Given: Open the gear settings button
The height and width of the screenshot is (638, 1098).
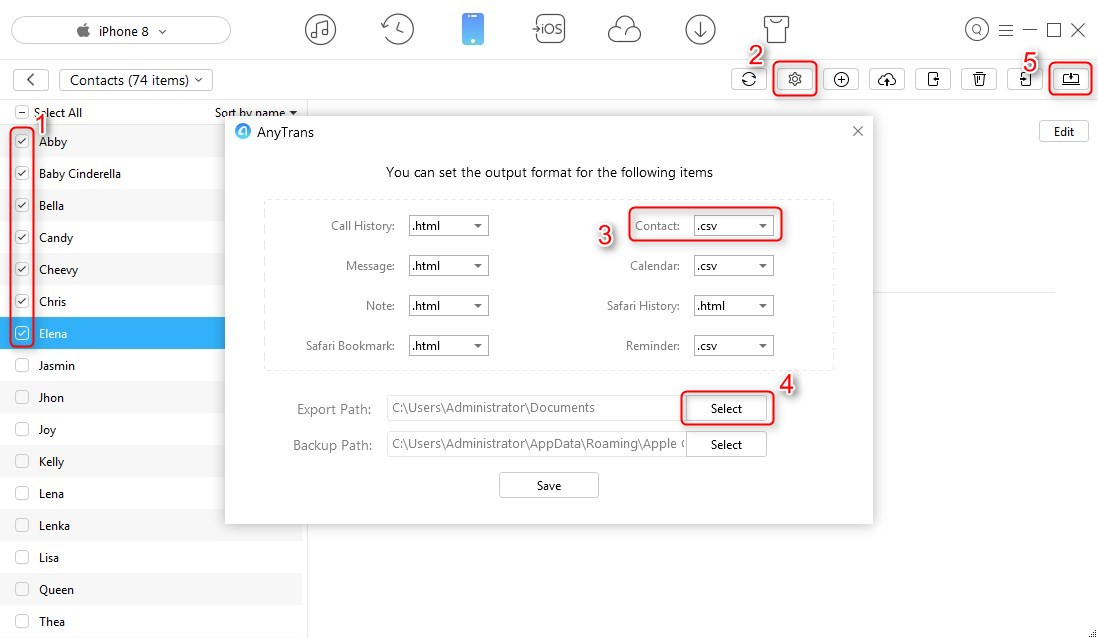Looking at the screenshot, I should pos(794,79).
